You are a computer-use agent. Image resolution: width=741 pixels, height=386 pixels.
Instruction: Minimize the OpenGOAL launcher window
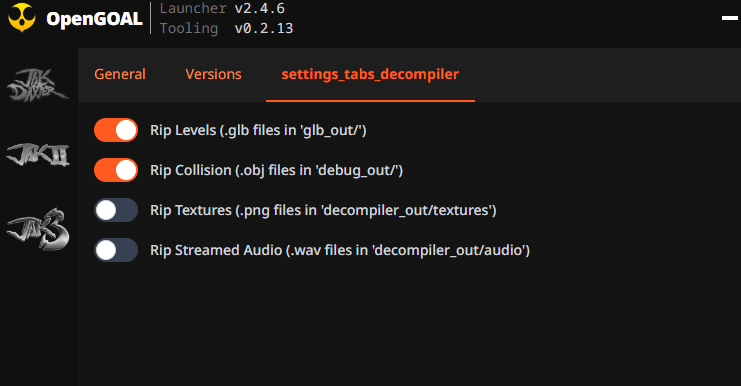pos(730,18)
